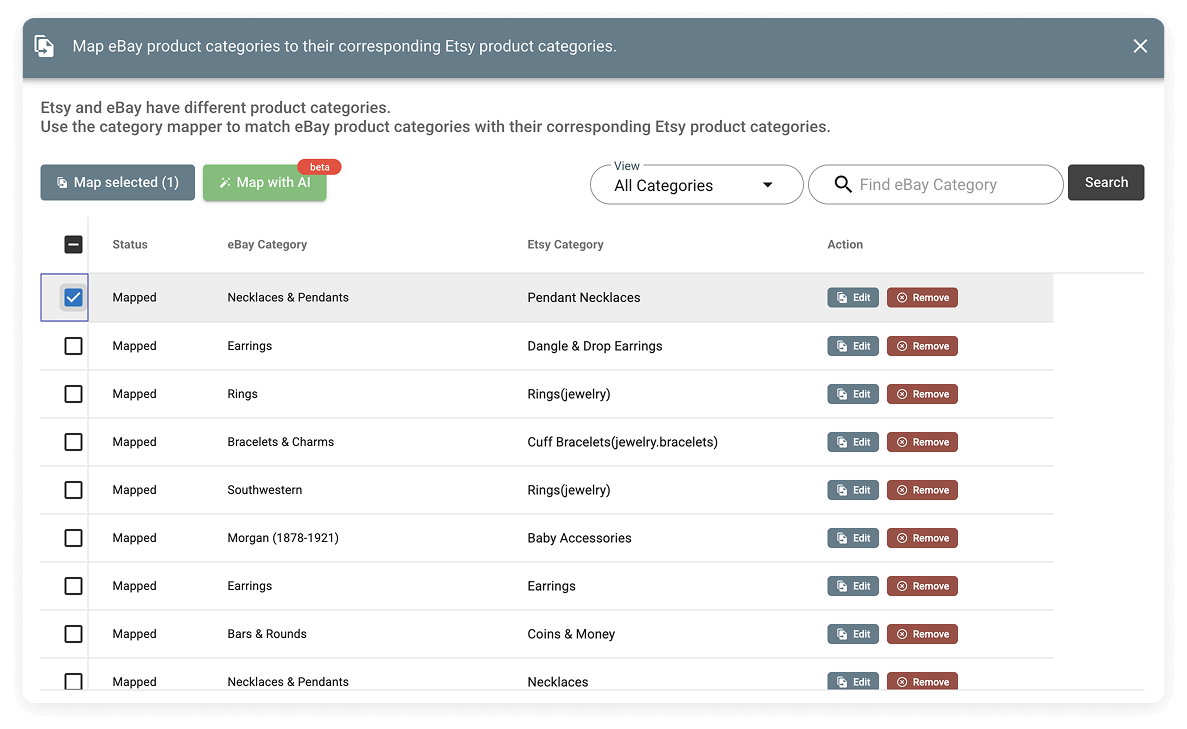Image resolution: width=1187 pixels, height=729 pixels.
Task: Click the magnifier icon in the search field
Action: click(x=843, y=184)
